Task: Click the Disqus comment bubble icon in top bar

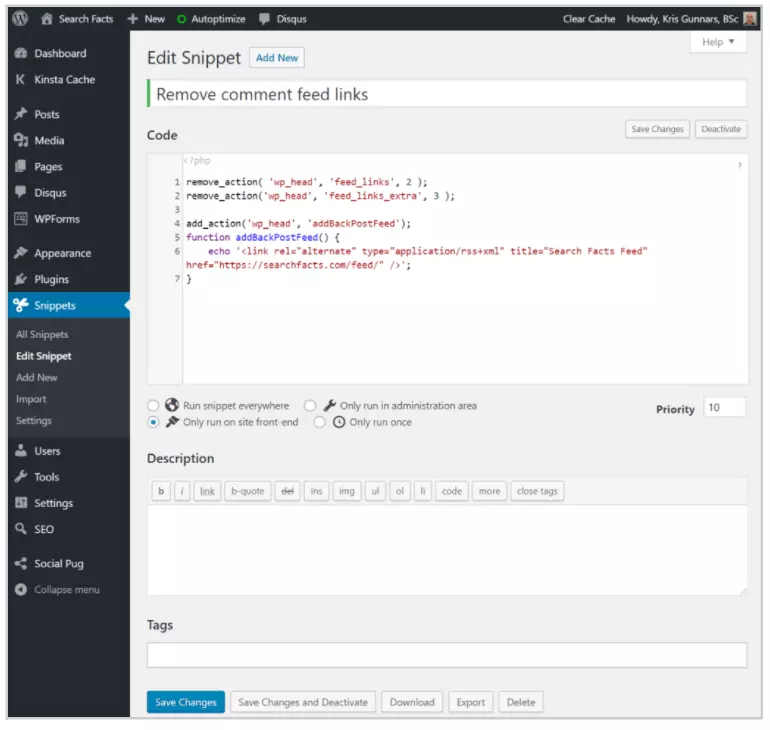Action: point(264,19)
